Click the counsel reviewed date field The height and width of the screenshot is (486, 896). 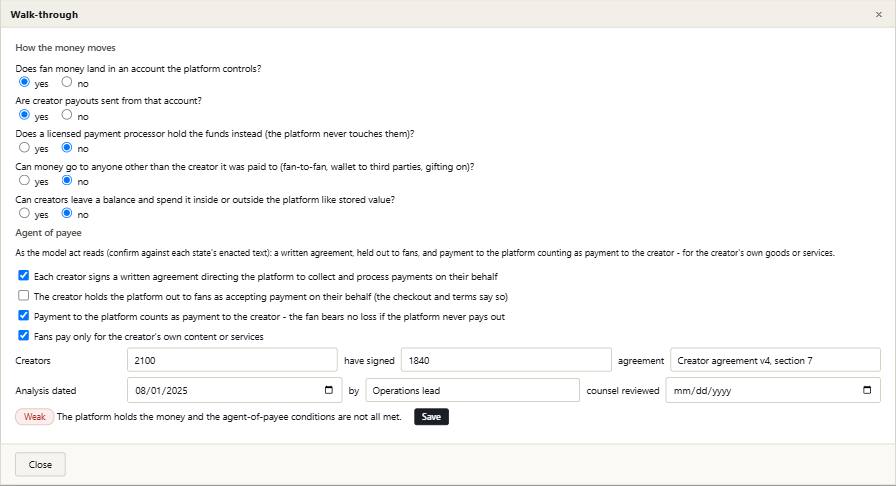point(773,390)
